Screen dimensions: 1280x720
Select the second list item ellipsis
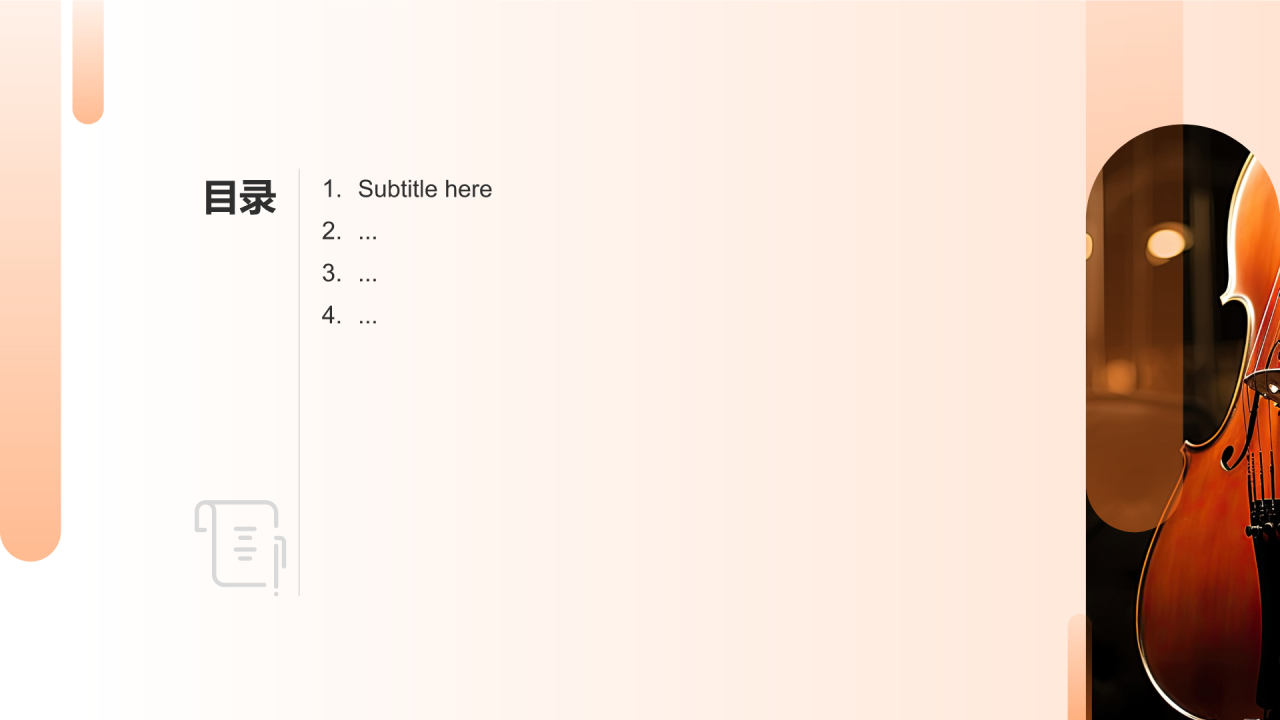coord(367,232)
